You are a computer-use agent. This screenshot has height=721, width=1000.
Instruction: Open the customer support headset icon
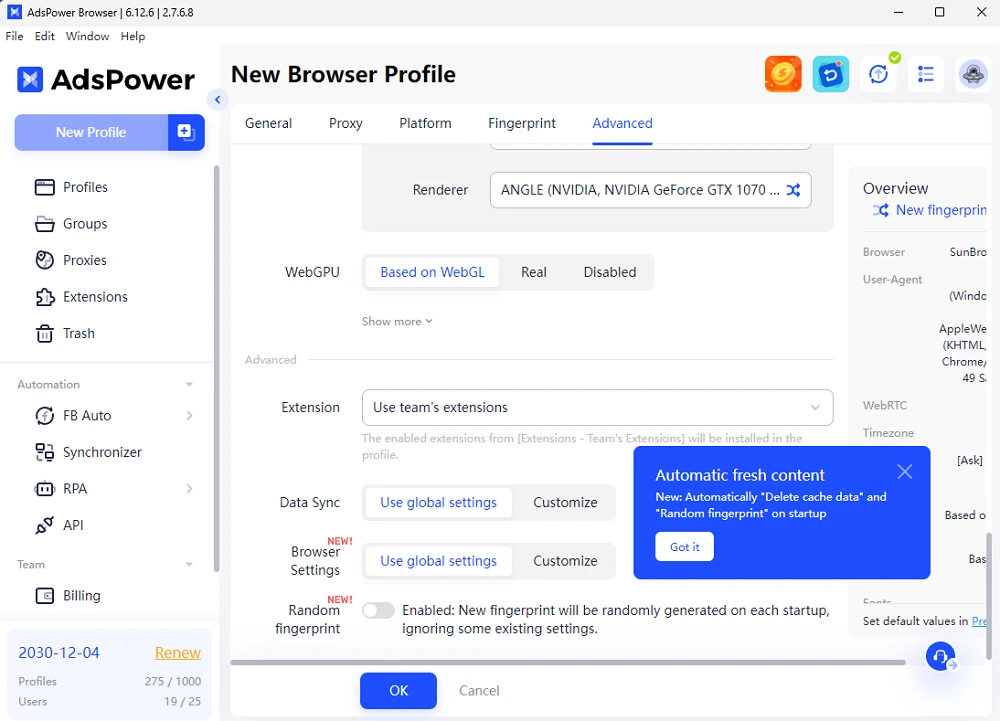point(941,657)
